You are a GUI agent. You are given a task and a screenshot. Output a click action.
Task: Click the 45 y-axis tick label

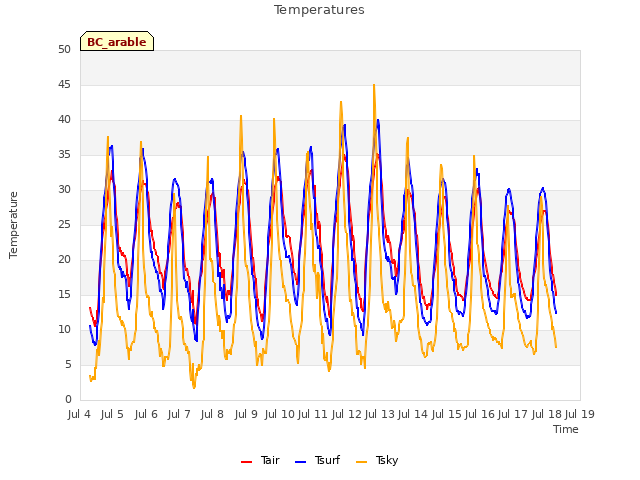(64, 84)
